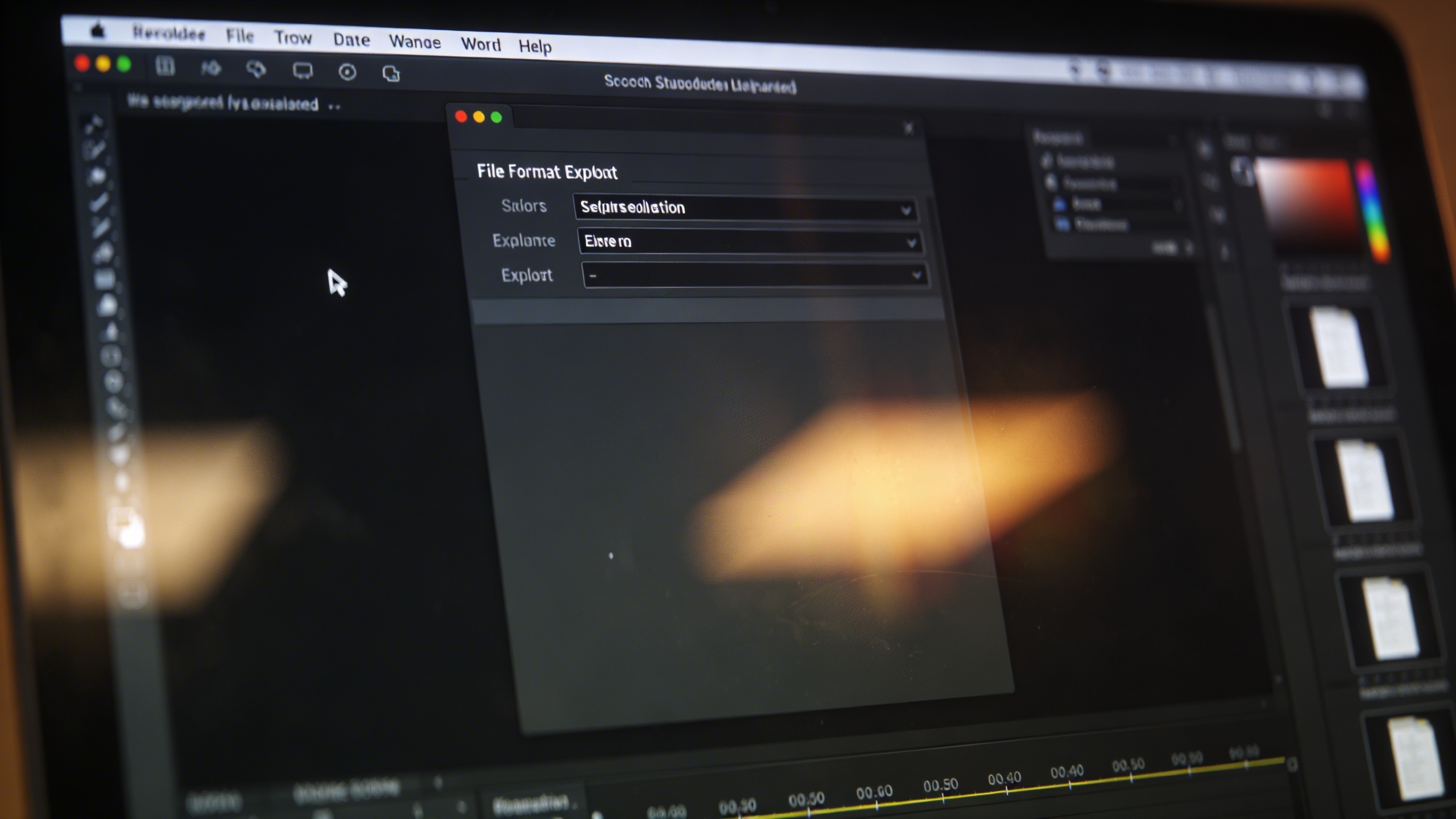
Task: Open the Word menu
Action: pyautogui.click(x=481, y=44)
